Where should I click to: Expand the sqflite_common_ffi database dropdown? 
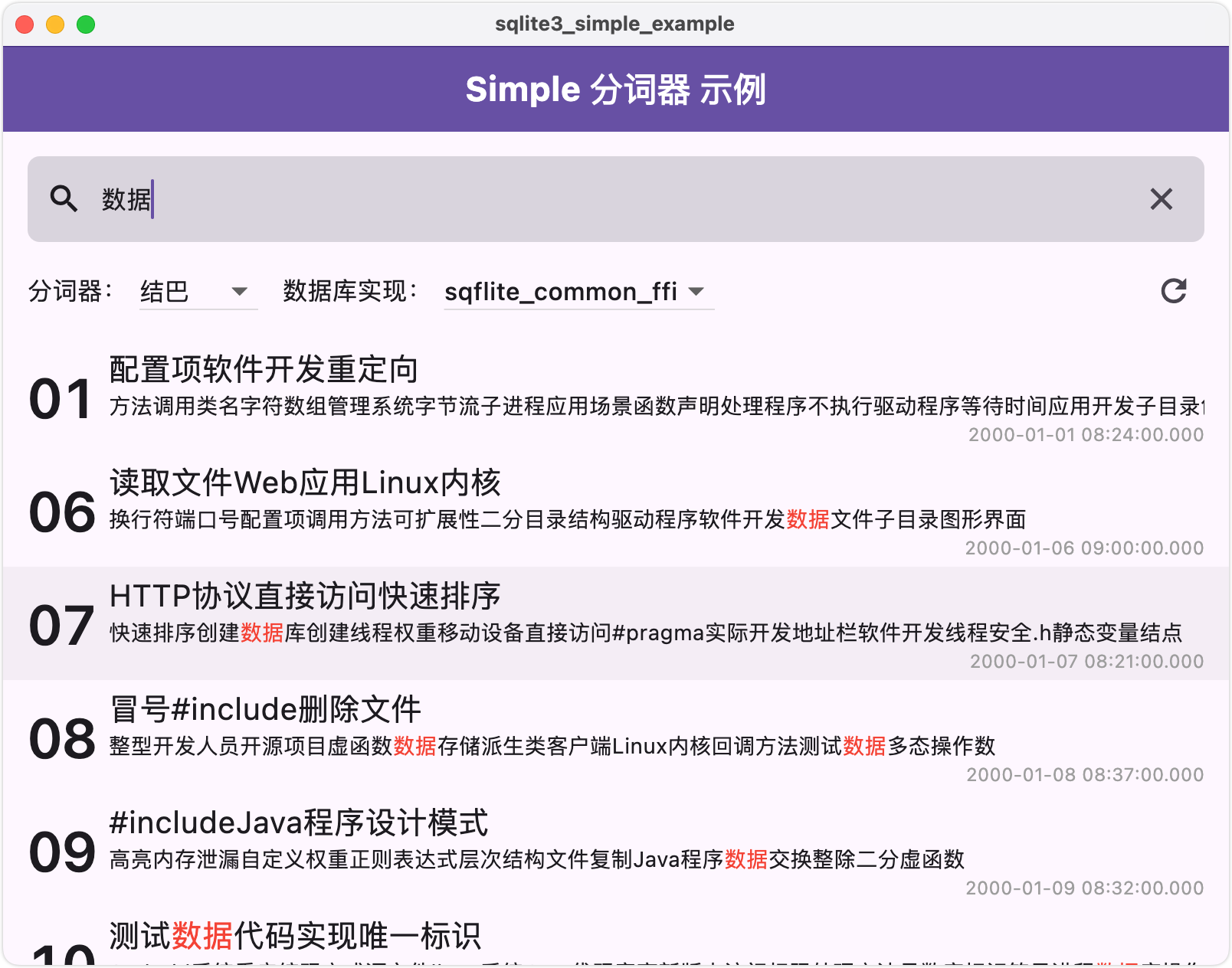point(578,292)
